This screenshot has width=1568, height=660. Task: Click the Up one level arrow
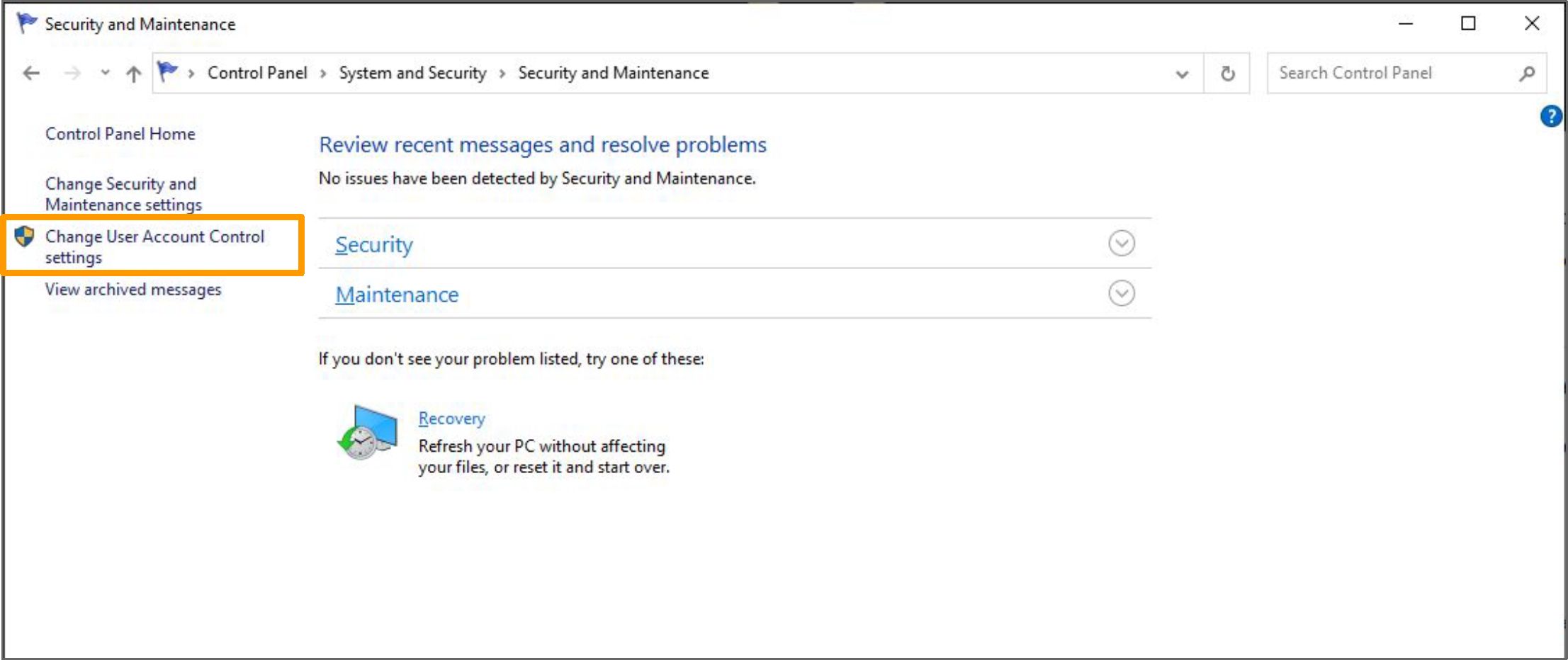pyautogui.click(x=133, y=74)
